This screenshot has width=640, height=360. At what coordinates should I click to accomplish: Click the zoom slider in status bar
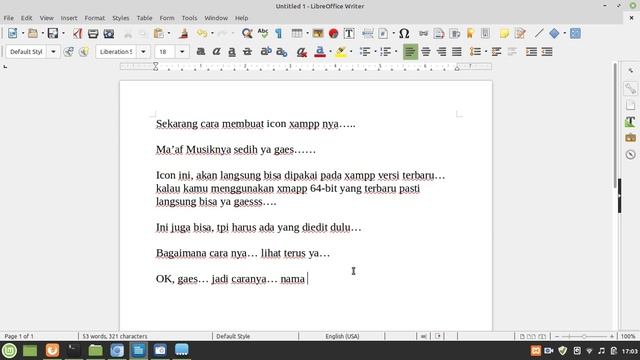[x=584, y=336]
